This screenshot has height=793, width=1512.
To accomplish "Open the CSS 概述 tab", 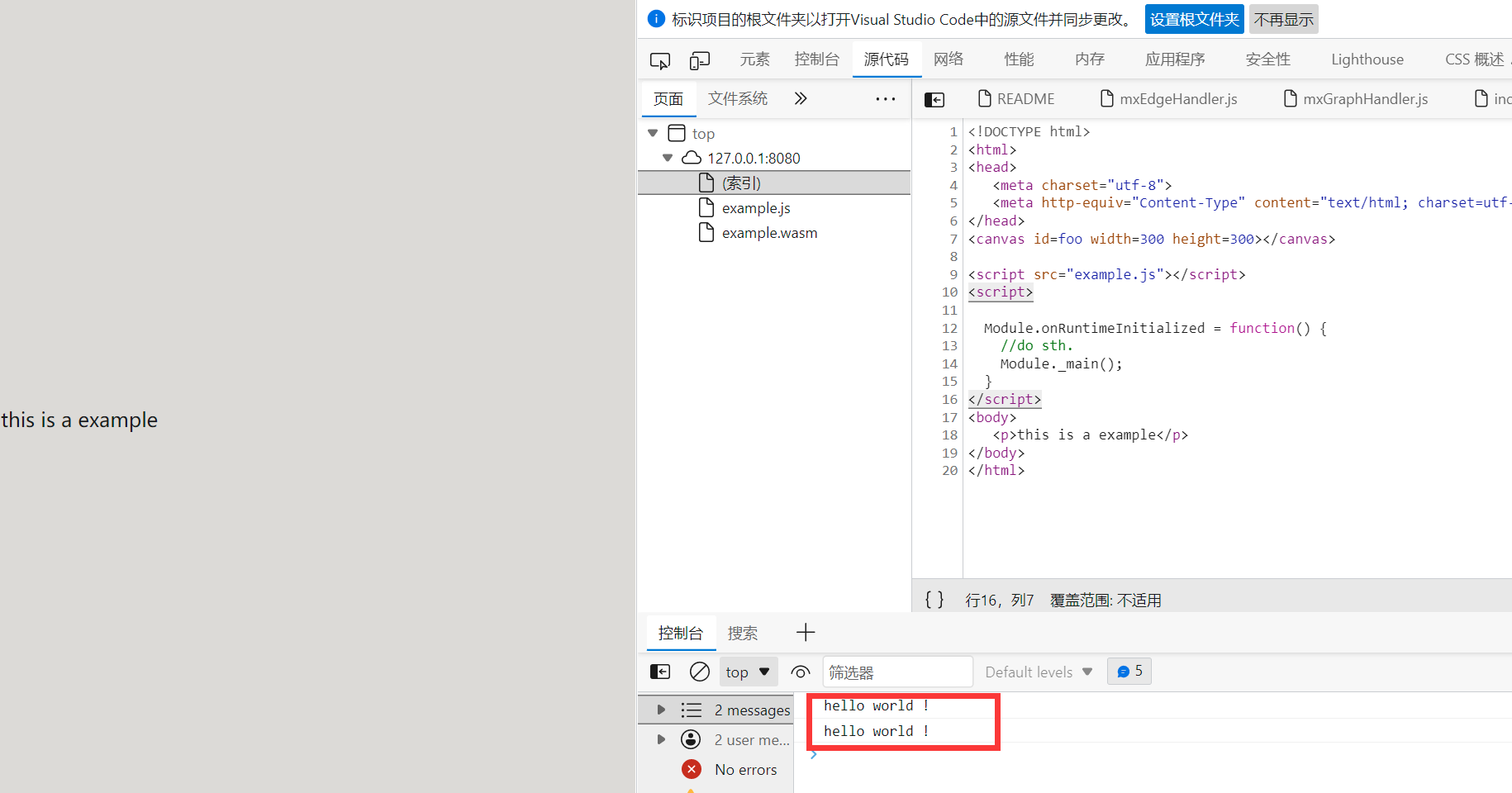I will 1475,59.
